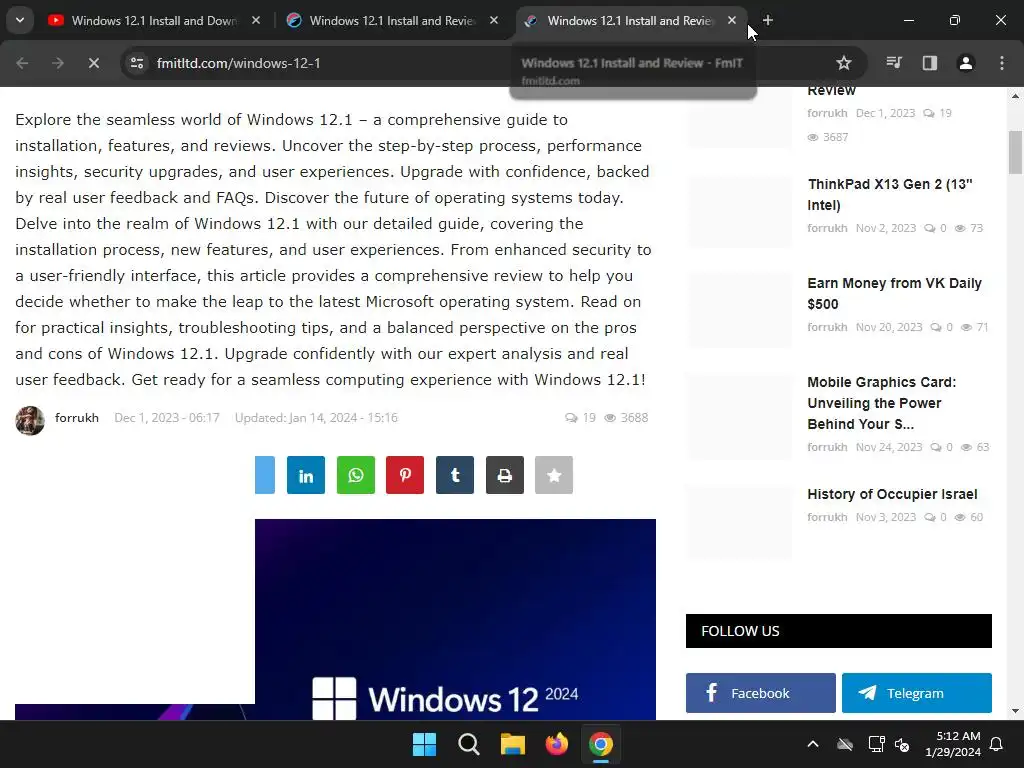Close the active third tab
1024x768 pixels.
pos(732,20)
